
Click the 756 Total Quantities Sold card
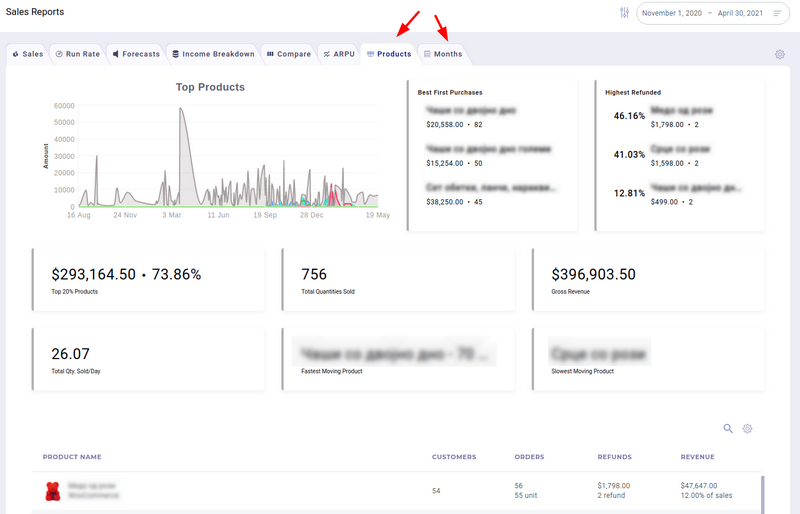tap(398, 280)
